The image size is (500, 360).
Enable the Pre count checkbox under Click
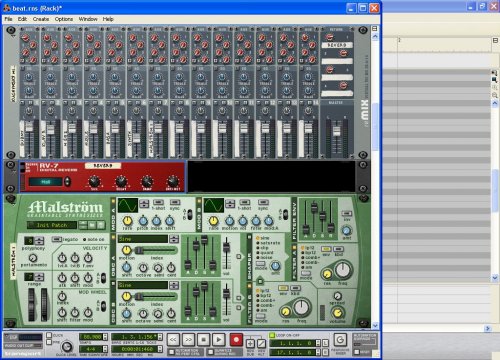[49, 342]
